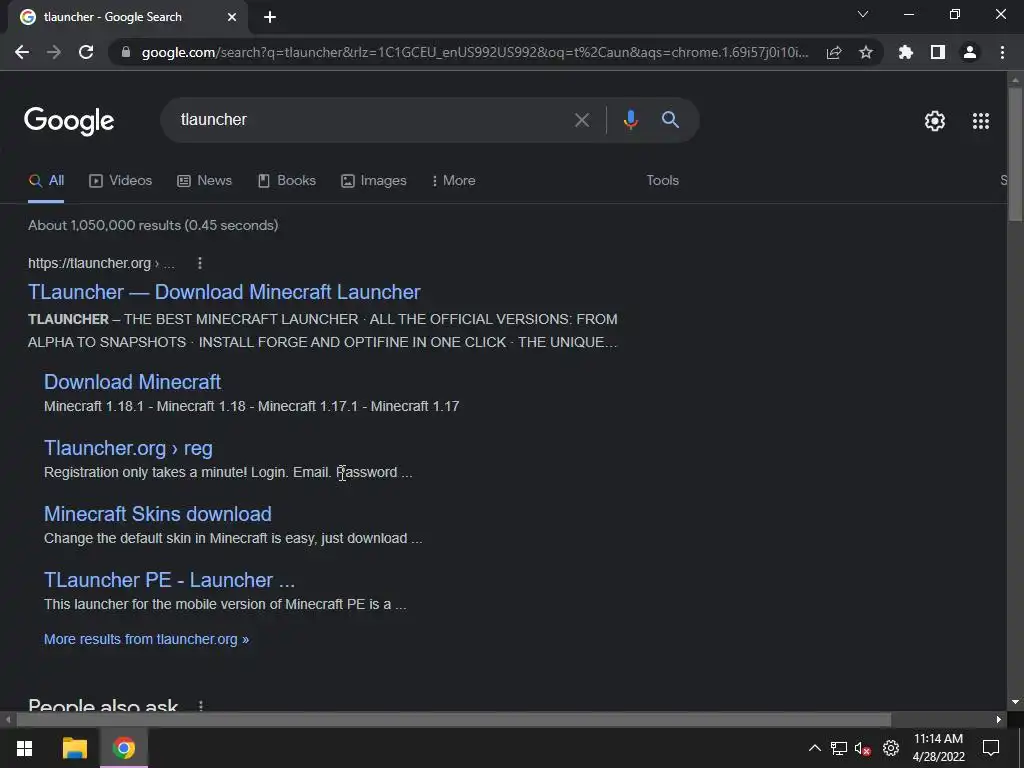Image resolution: width=1024 pixels, height=768 pixels.
Task: Click the results count text
Action: tap(153, 225)
